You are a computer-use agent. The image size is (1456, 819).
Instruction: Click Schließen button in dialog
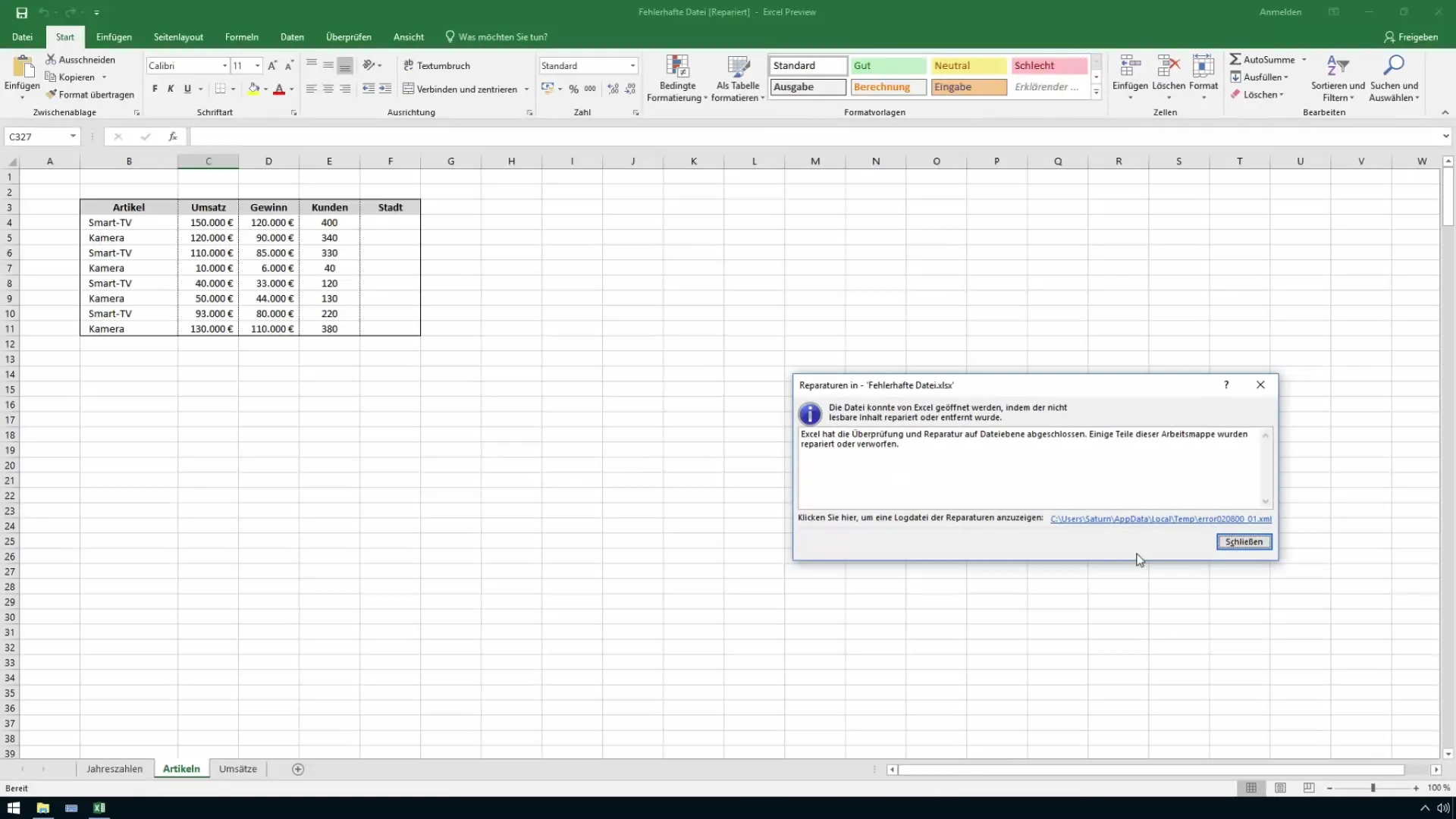pyautogui.click(x=1244, y=541)
